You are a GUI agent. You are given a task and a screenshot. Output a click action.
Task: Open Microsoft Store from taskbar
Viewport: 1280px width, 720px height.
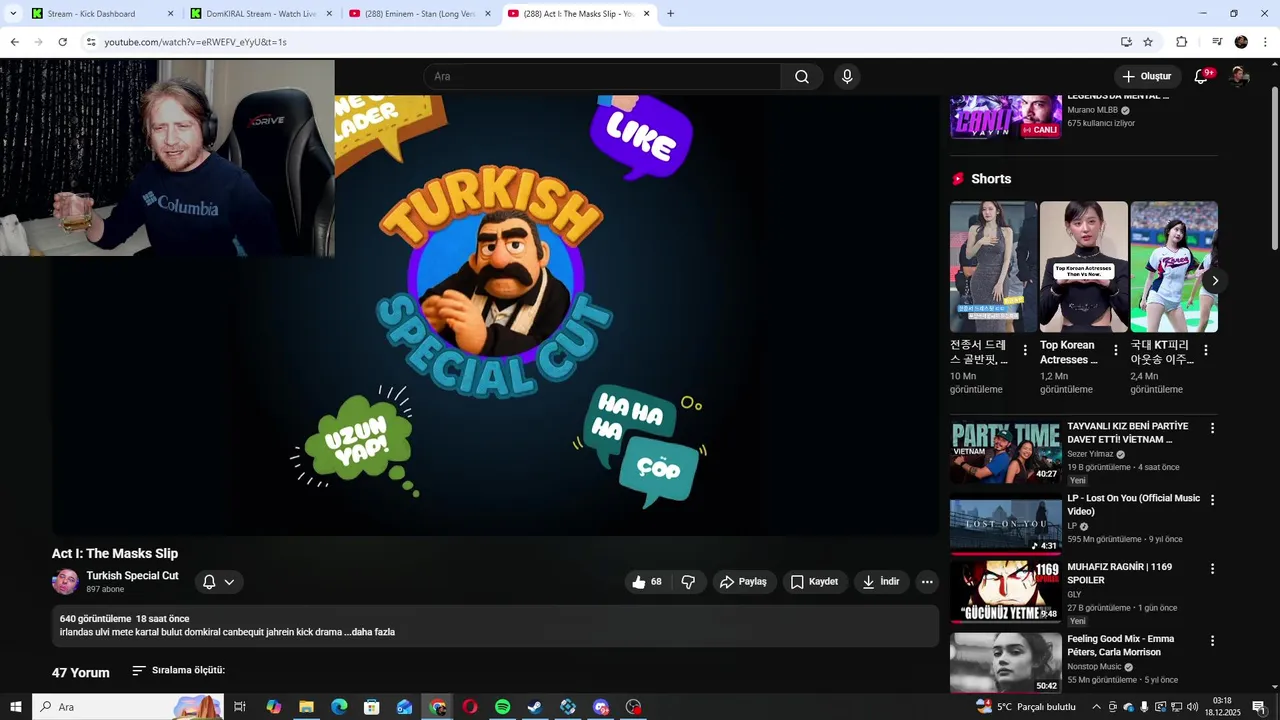372,707
